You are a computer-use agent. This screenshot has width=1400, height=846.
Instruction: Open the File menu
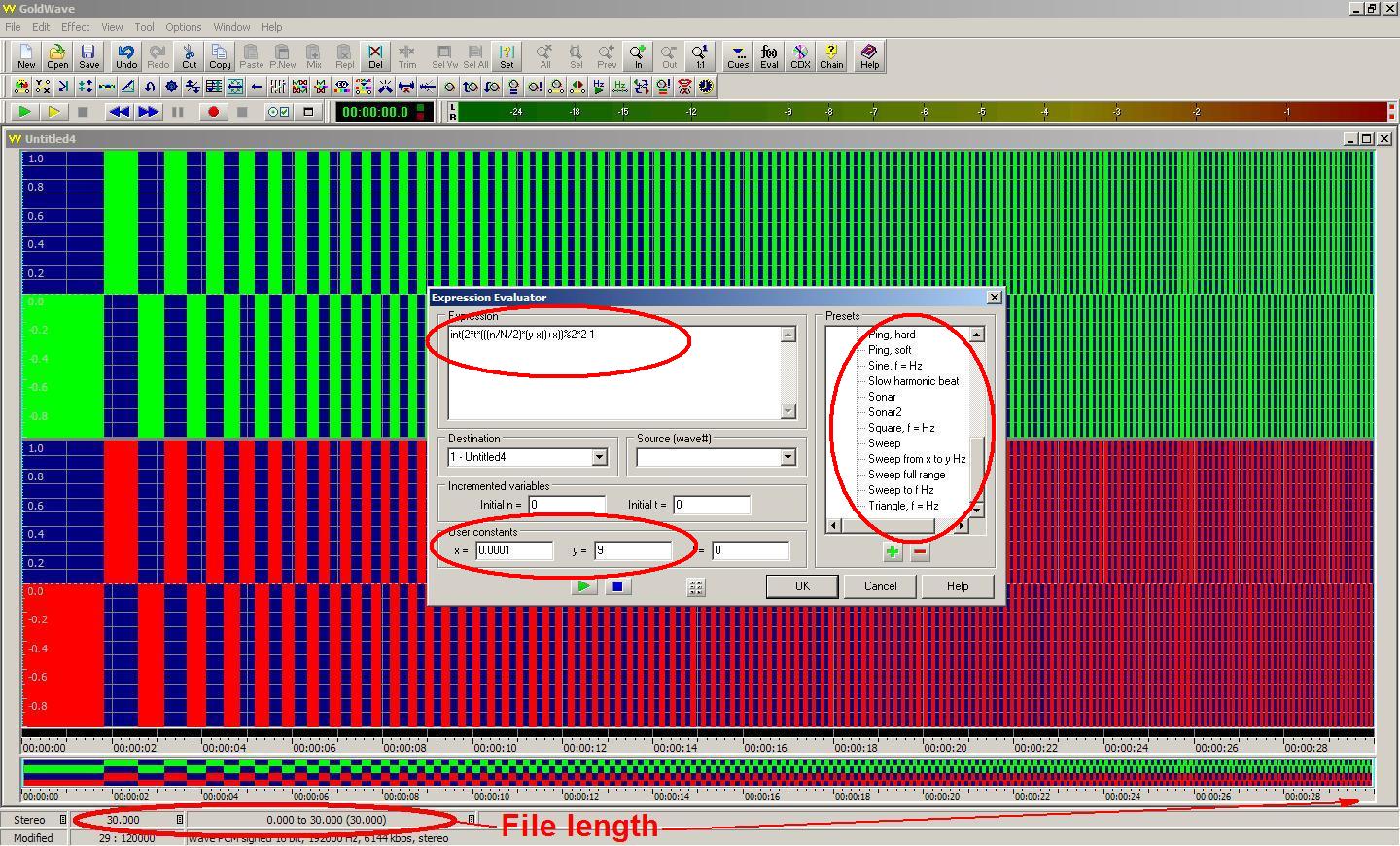13,27
